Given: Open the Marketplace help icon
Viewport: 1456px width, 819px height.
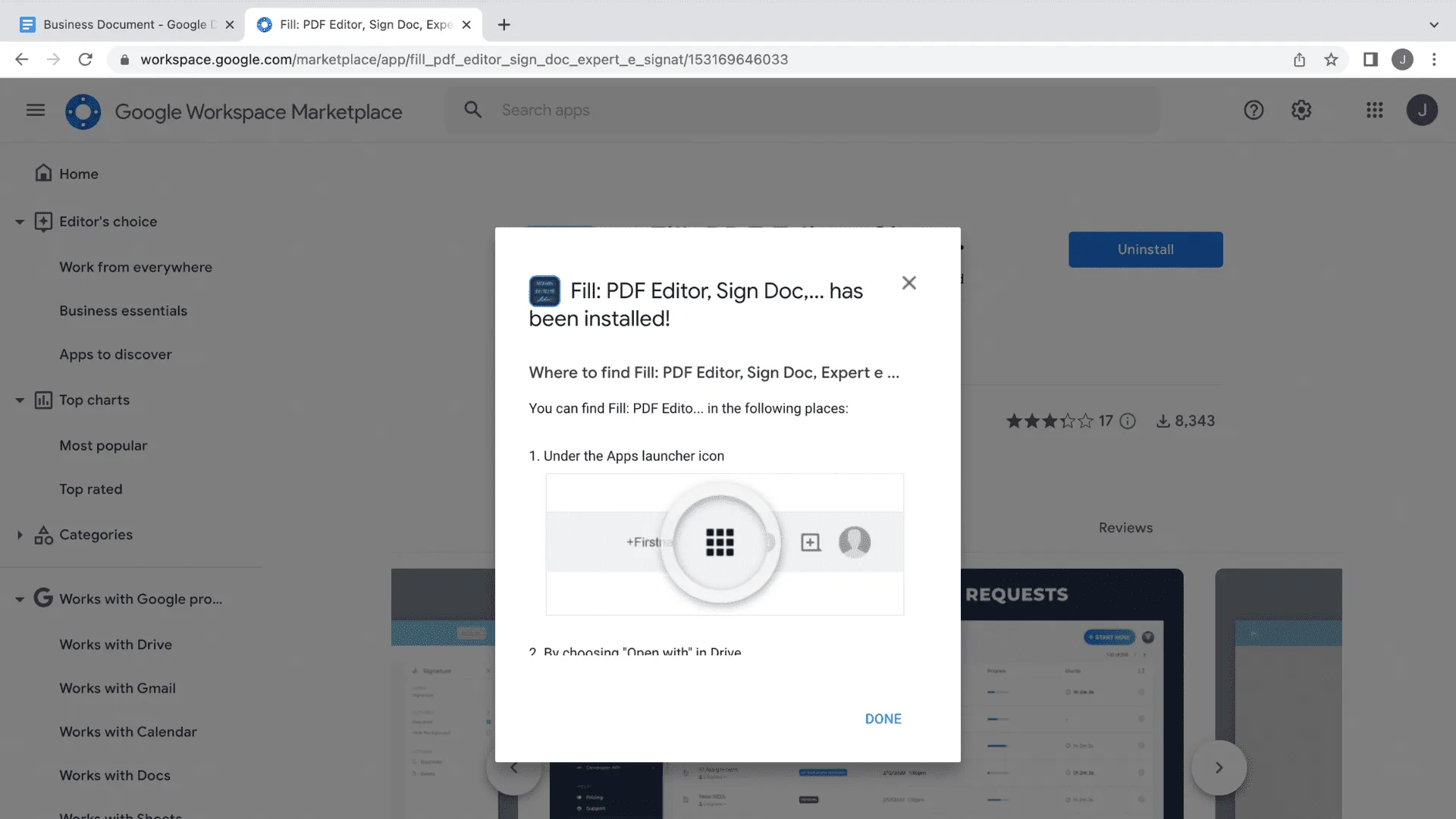Looking at the screenshot, I should point(1254,110).
